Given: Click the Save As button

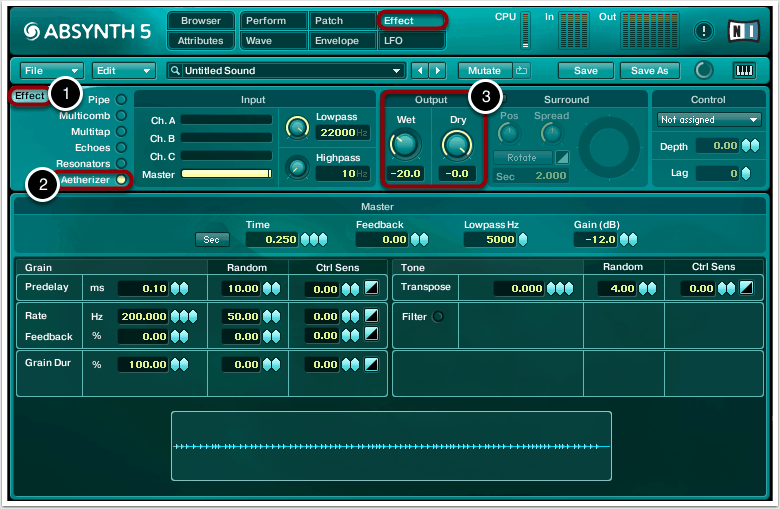Looking at the screenshot, I should (650, 71).
